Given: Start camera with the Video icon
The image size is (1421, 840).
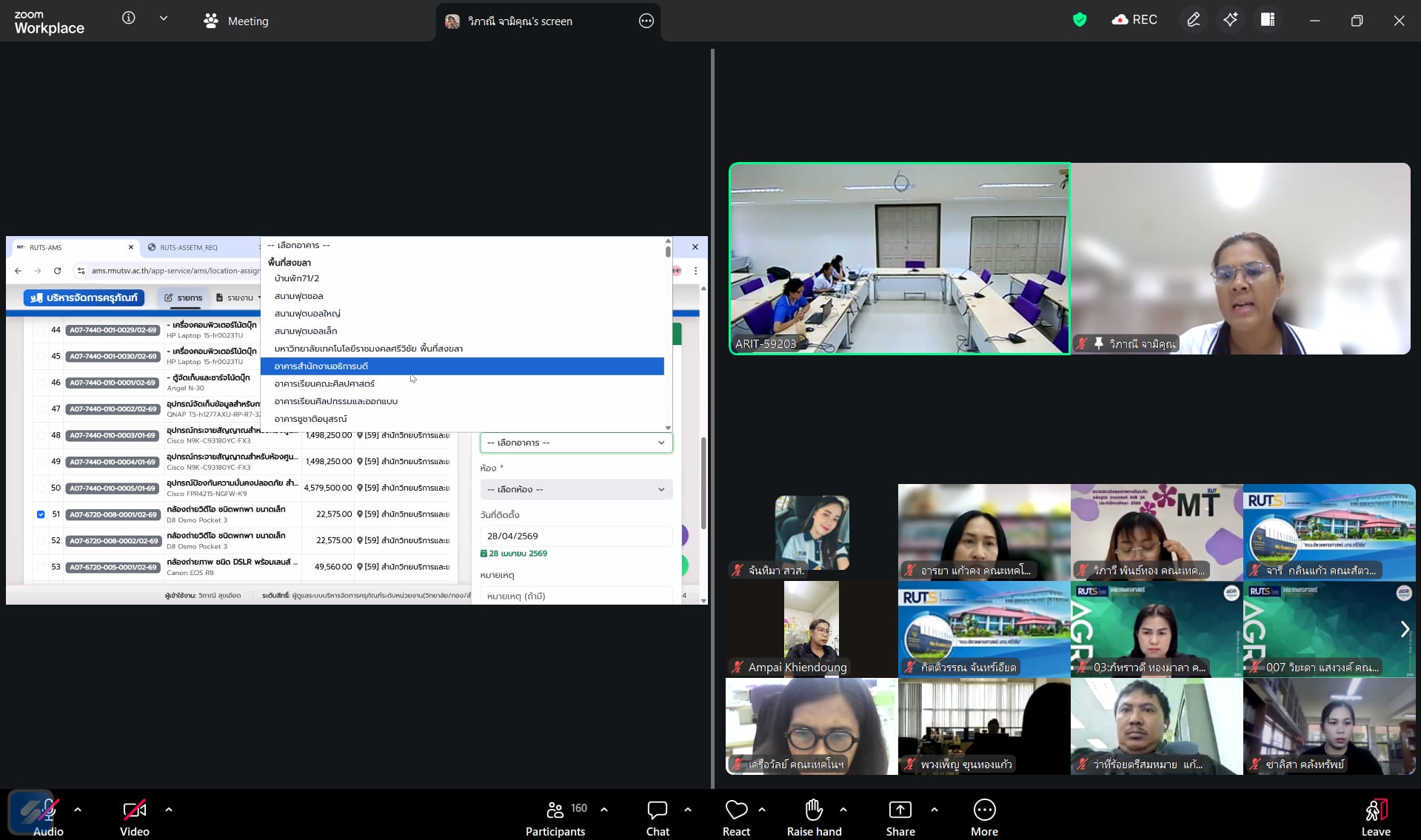Looking at the screenshot, I should pyautogui.click(x=134, y=810).
